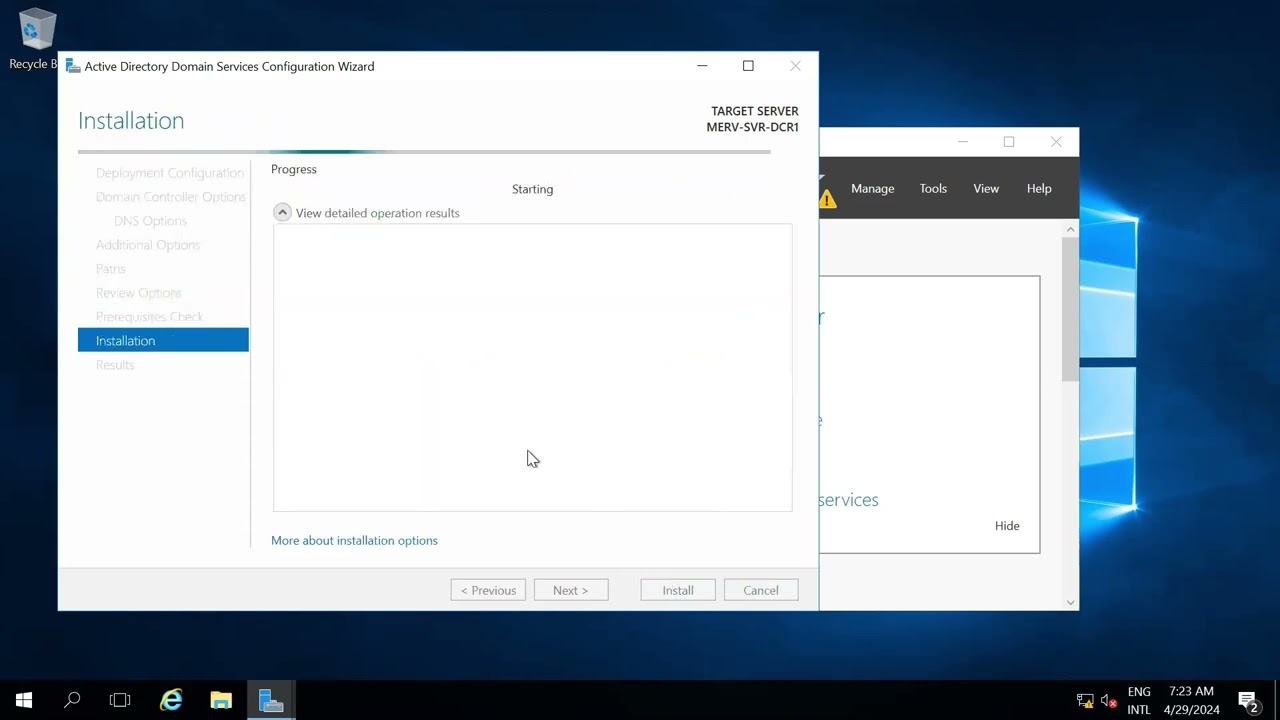Click the MERV-SVR-DCR1 target server name
The image size is (1280, 720).
(x=752, y=127)
